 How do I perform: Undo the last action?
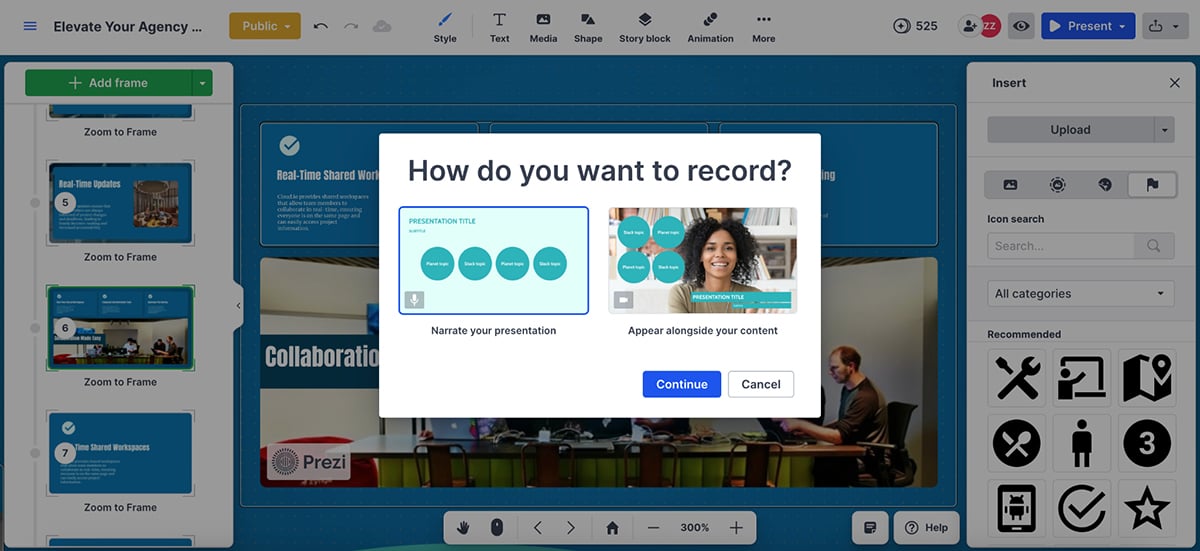320,26
